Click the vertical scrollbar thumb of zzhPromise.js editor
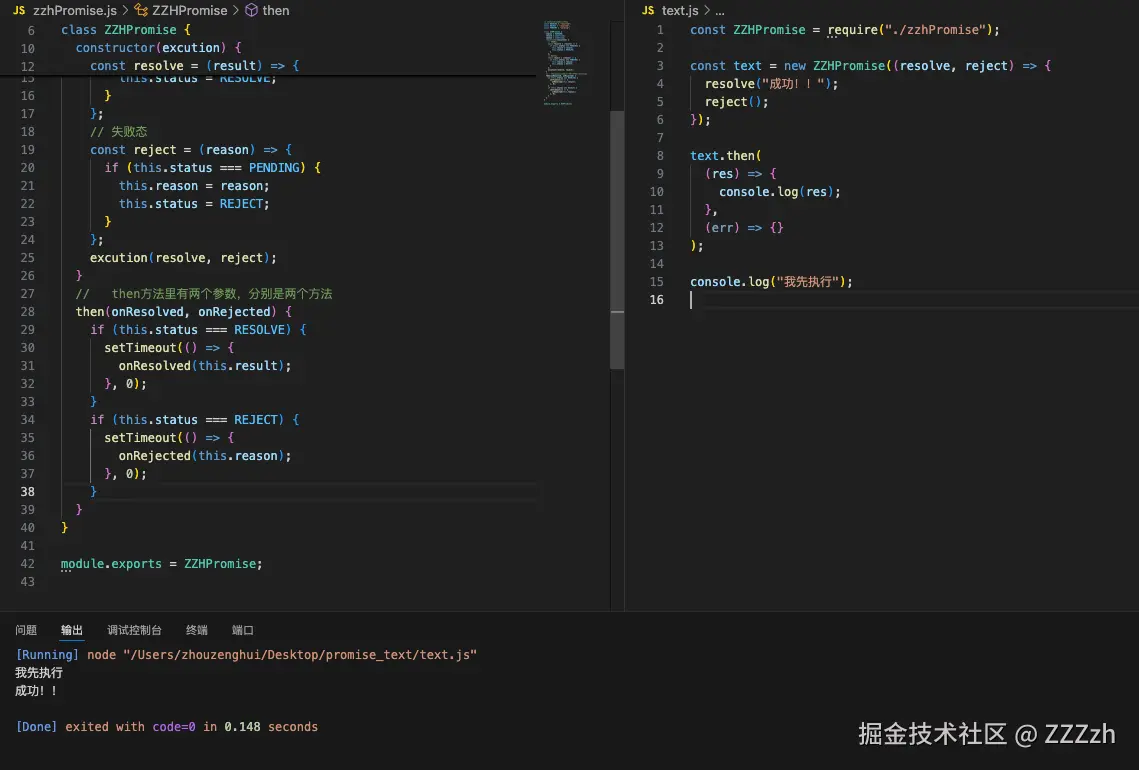This screenshot has width=1139, height=770. point(617,240)
